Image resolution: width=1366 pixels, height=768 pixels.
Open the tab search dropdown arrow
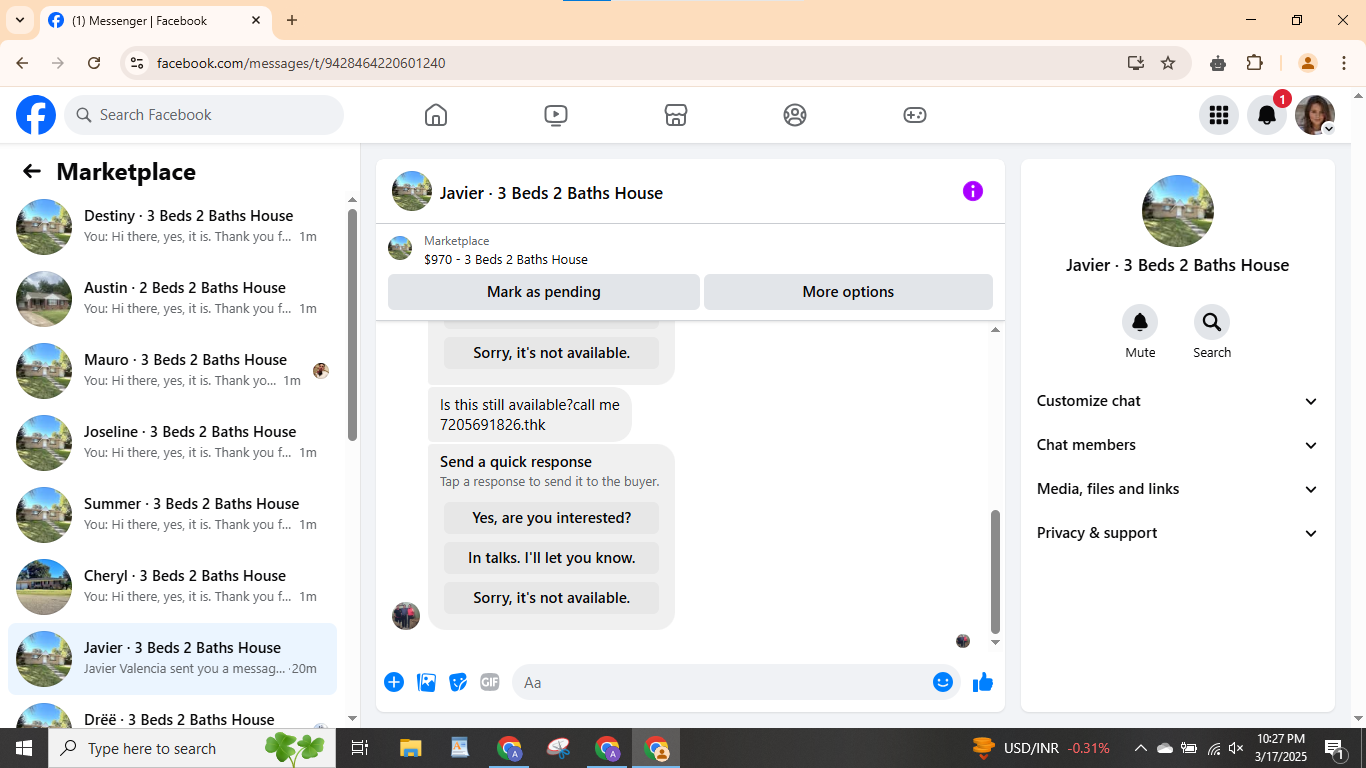(19, 20)
